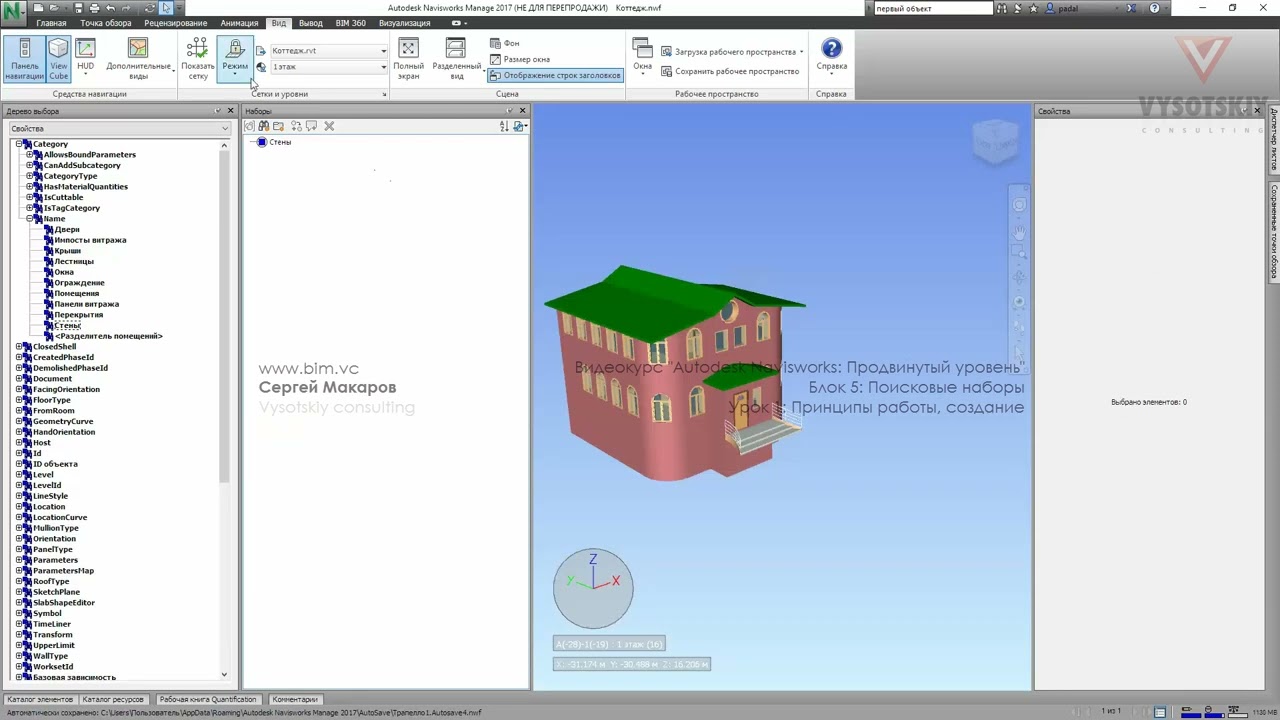Open the Справка help button
This screenshot has height=720, width=1280.
831,59
